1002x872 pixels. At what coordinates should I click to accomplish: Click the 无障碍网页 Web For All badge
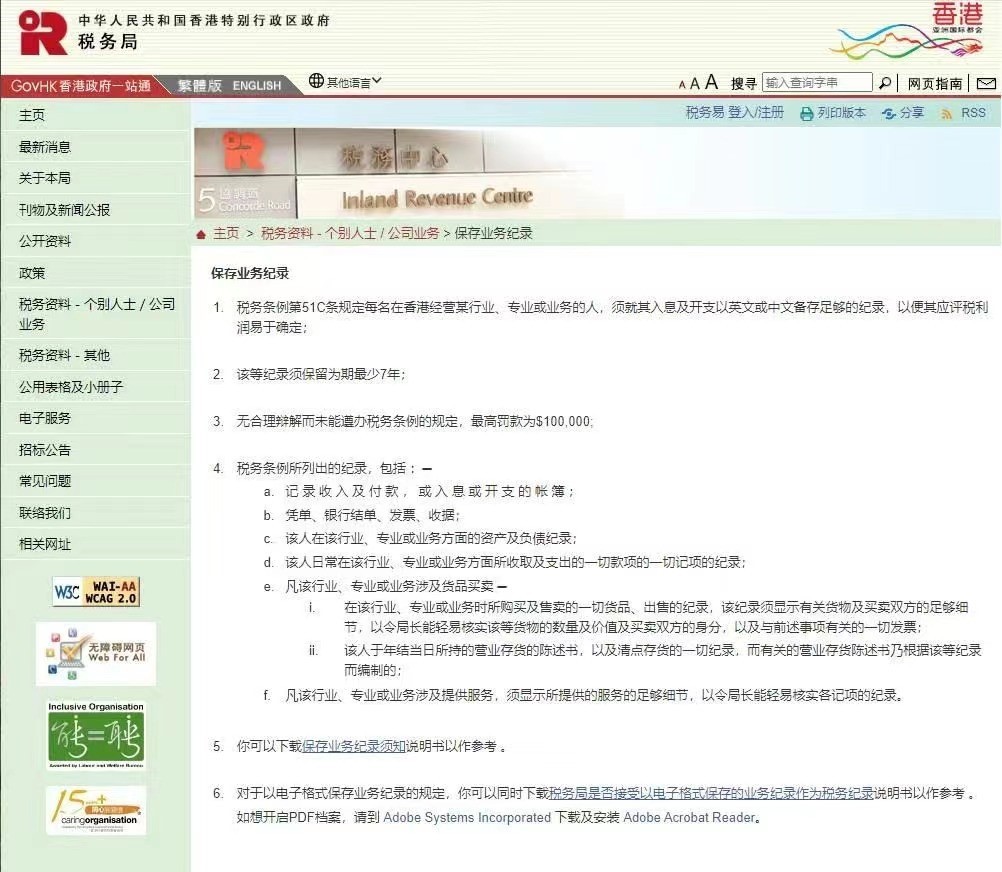[96, 654]
